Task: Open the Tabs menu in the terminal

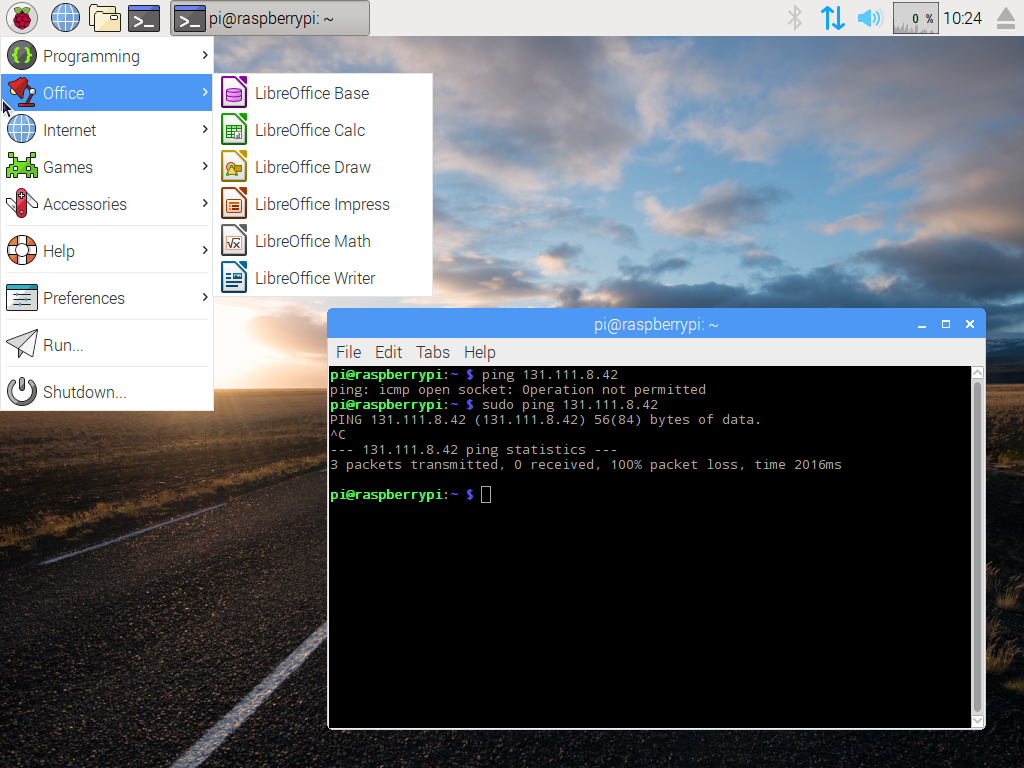Action: pos(432,352)
